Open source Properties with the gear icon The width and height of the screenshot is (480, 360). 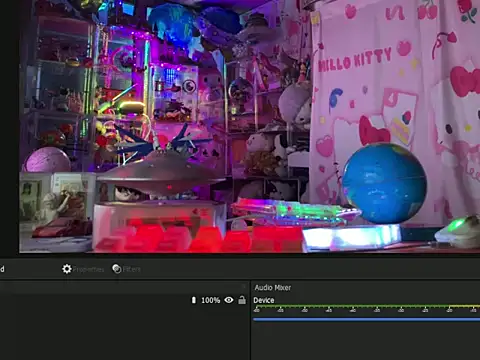(x=83, y=269)
